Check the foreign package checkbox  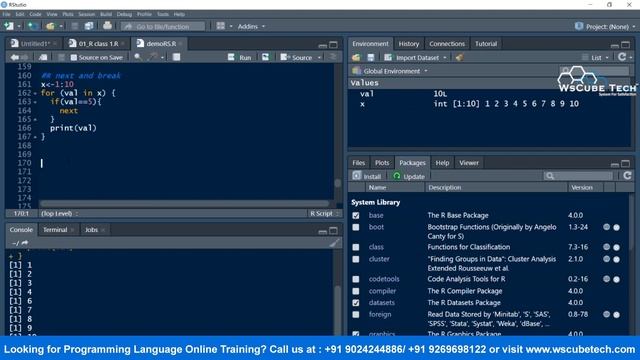click(356, 315)
